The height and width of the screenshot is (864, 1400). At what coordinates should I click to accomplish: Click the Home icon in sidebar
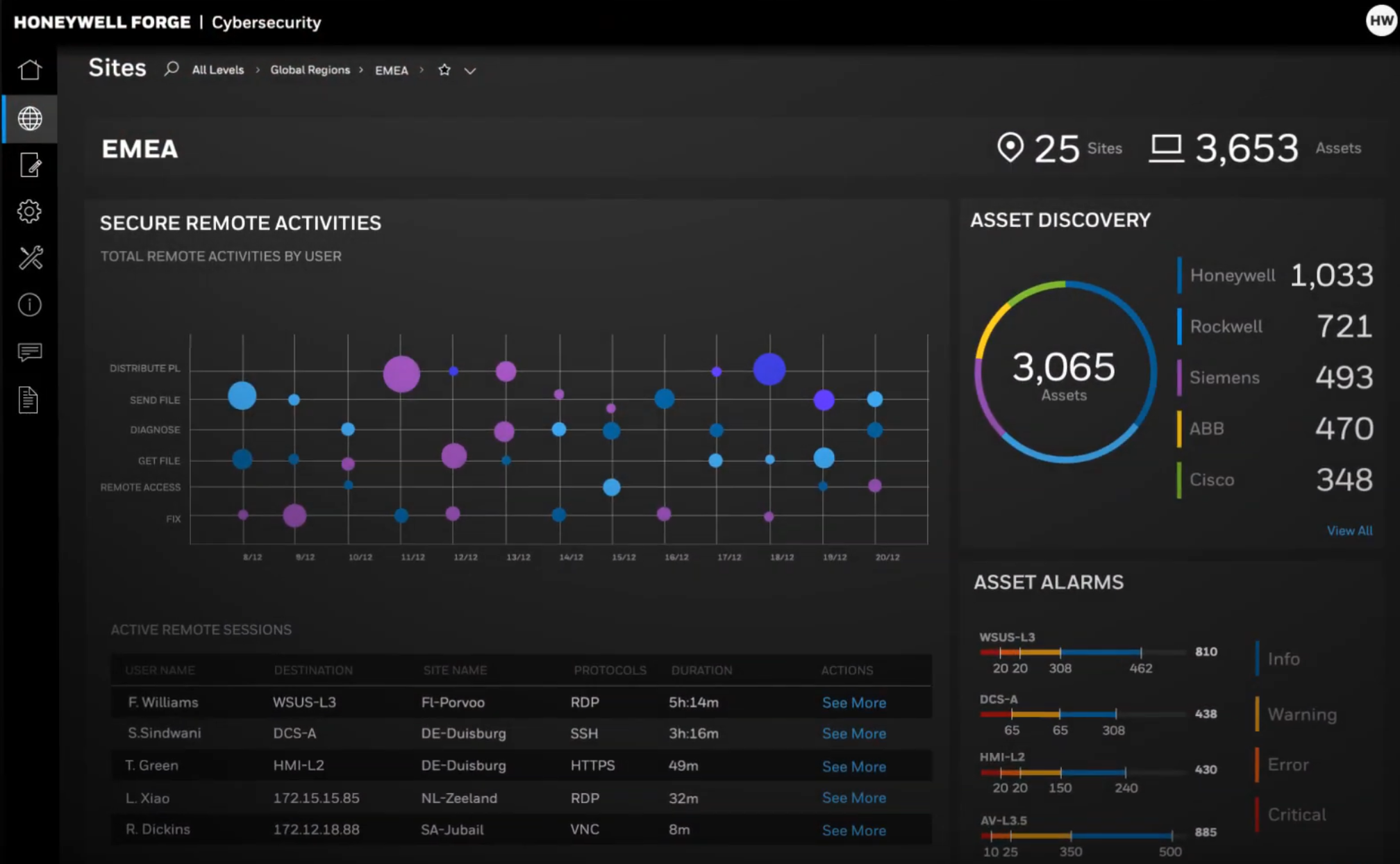point(30,69)
